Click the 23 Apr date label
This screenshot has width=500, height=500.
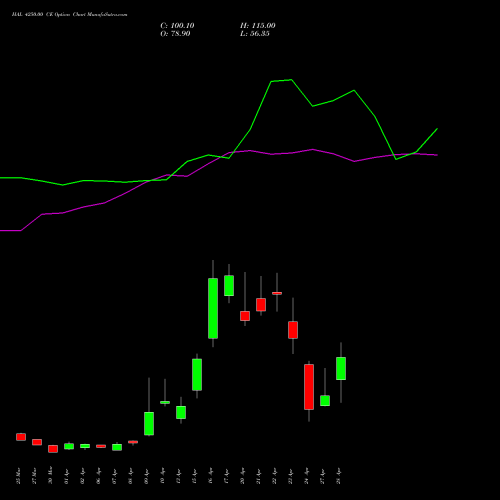291,476
